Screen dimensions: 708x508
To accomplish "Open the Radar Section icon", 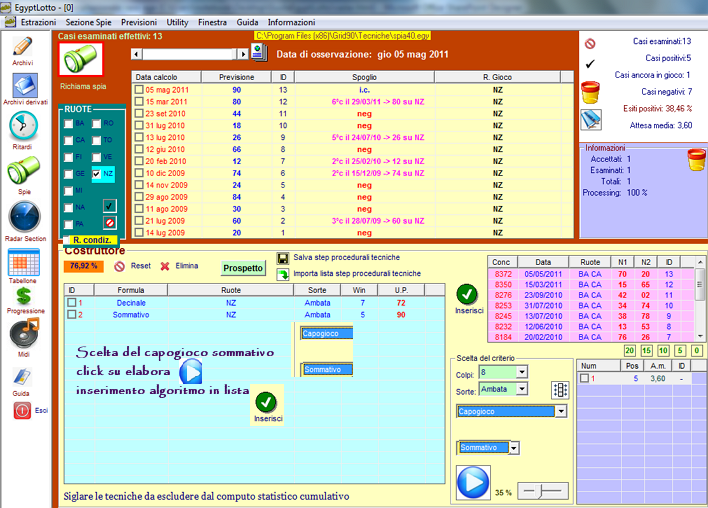I will tap(23, 217).
